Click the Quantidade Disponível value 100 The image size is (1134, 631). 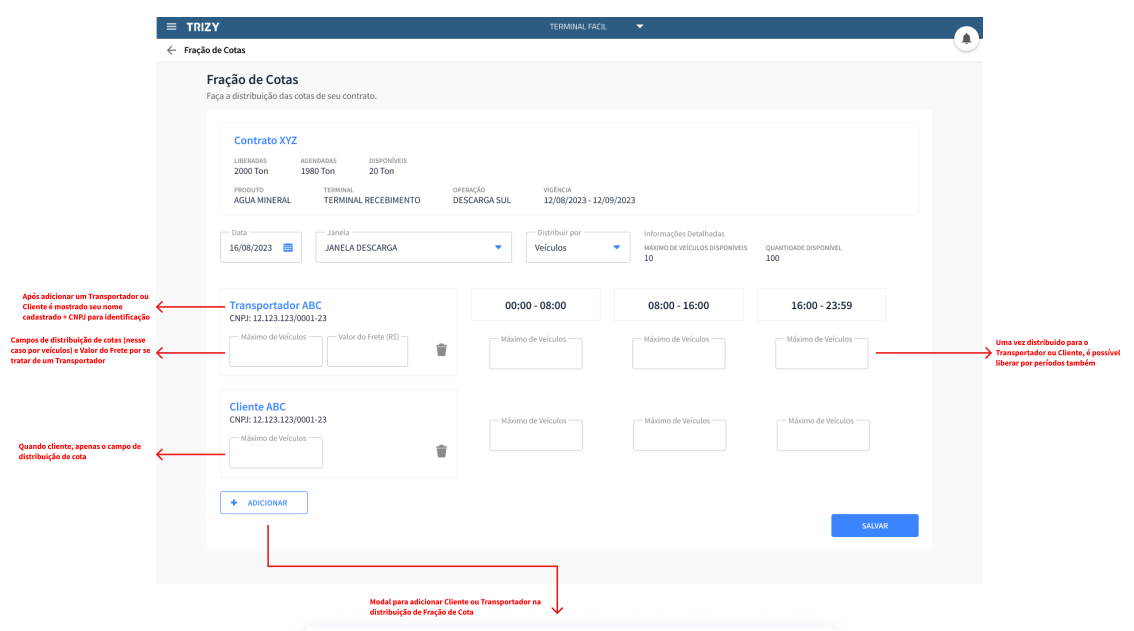pos(772,258)
